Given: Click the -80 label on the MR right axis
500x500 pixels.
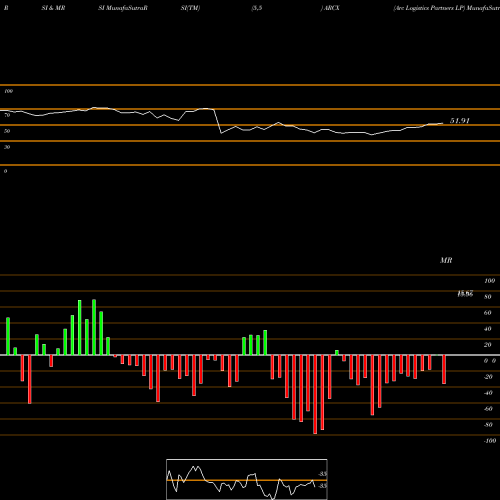Looking at the screenshot, I should (x=488, y=425).
